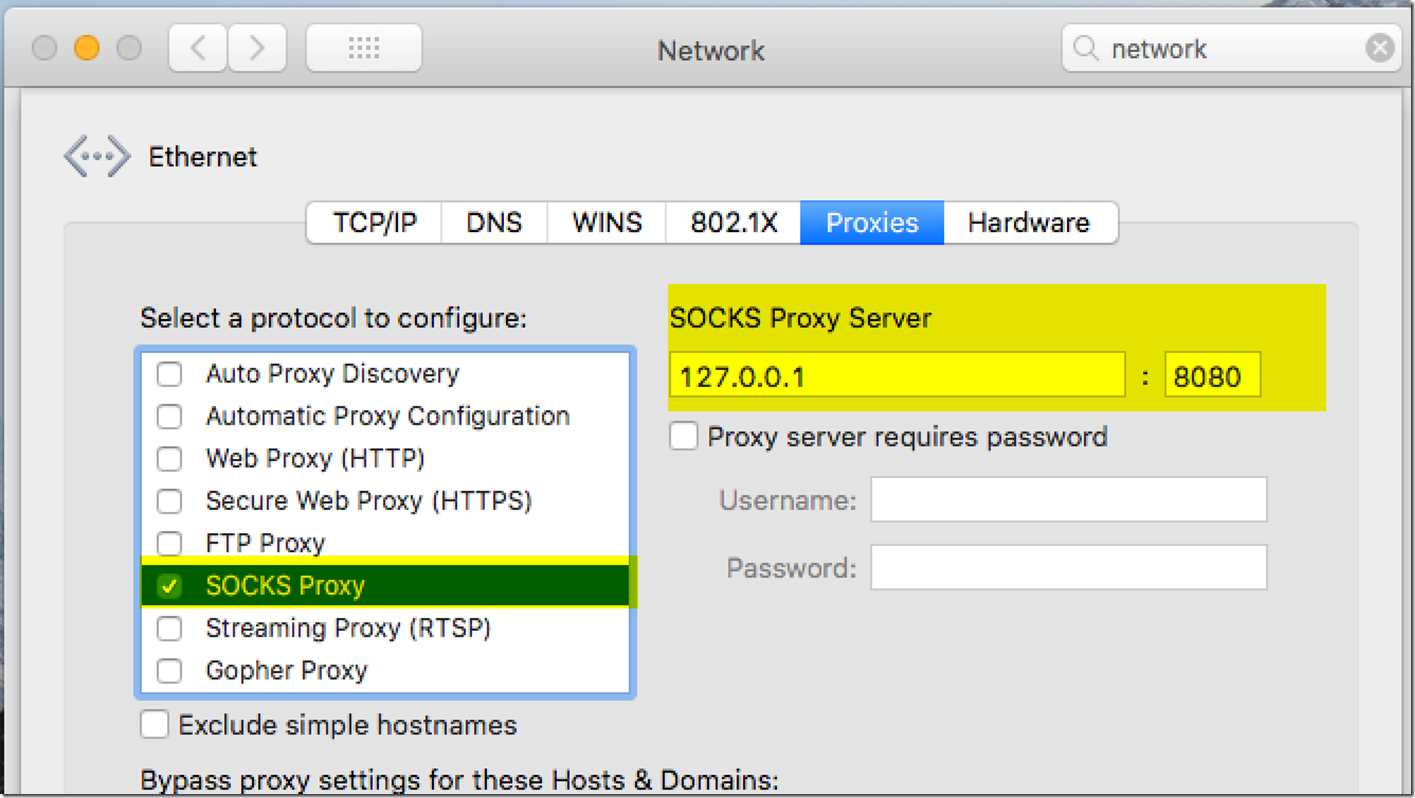Click the SOCKS proxy address field 127.0.0.1
Screen dimensions: 1415x798
[x=897, y=375]
